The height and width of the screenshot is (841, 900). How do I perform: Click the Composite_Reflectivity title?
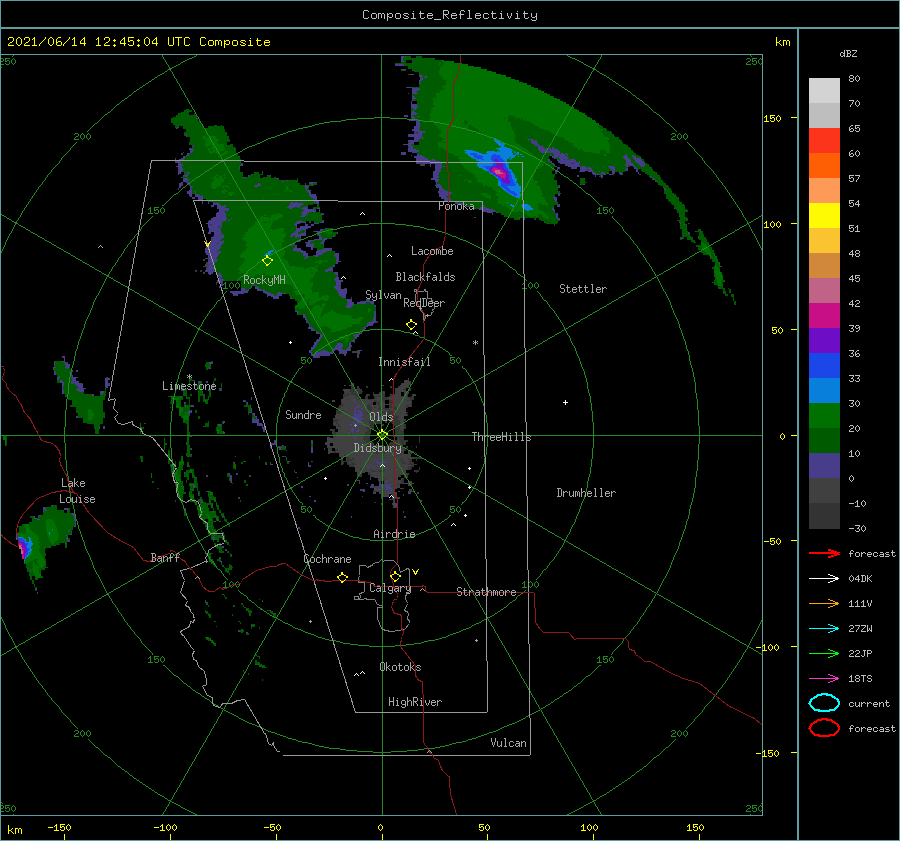[450, 14]
